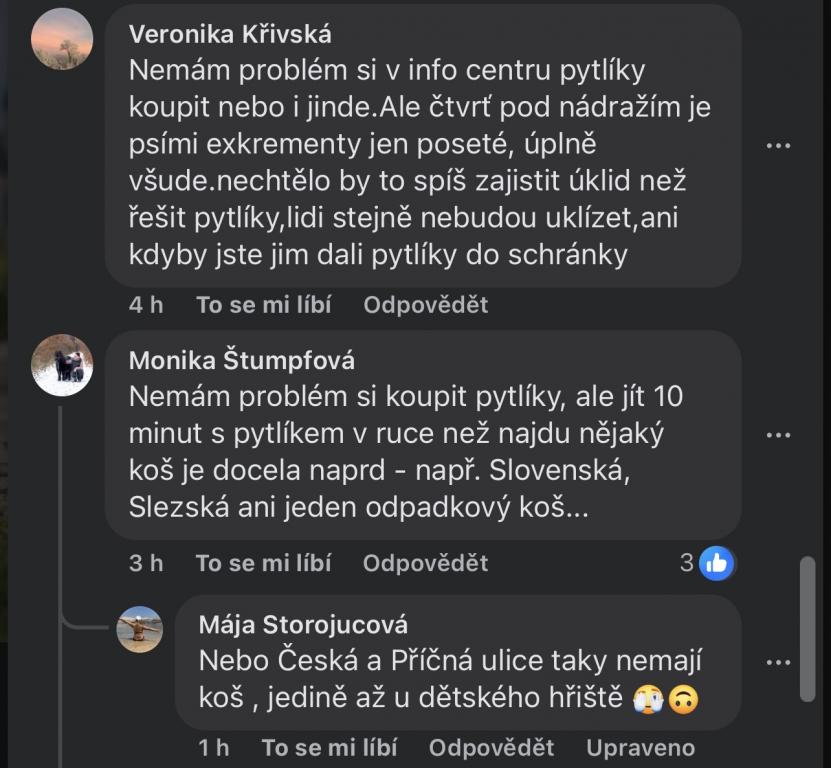Like Mája Storojucová's reply

coord(329,747)
